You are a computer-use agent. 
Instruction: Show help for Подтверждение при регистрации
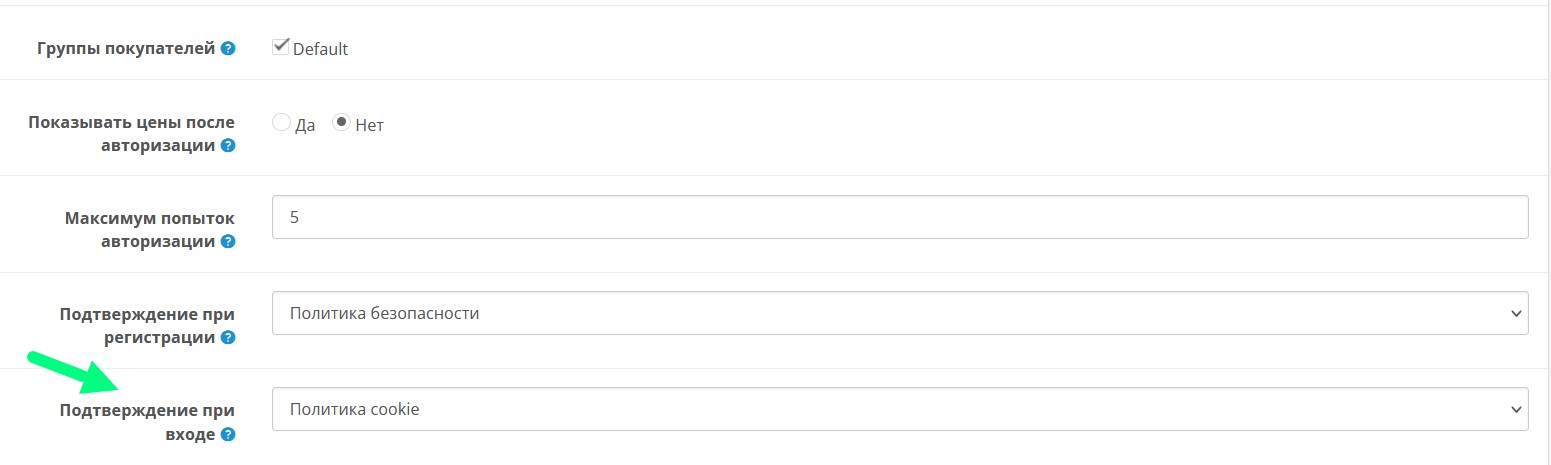[x=228, y=338]
